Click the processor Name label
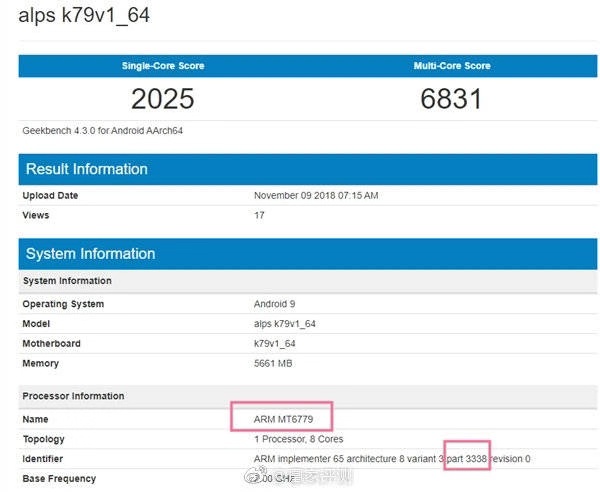600x492 pixels. (35, 419)
